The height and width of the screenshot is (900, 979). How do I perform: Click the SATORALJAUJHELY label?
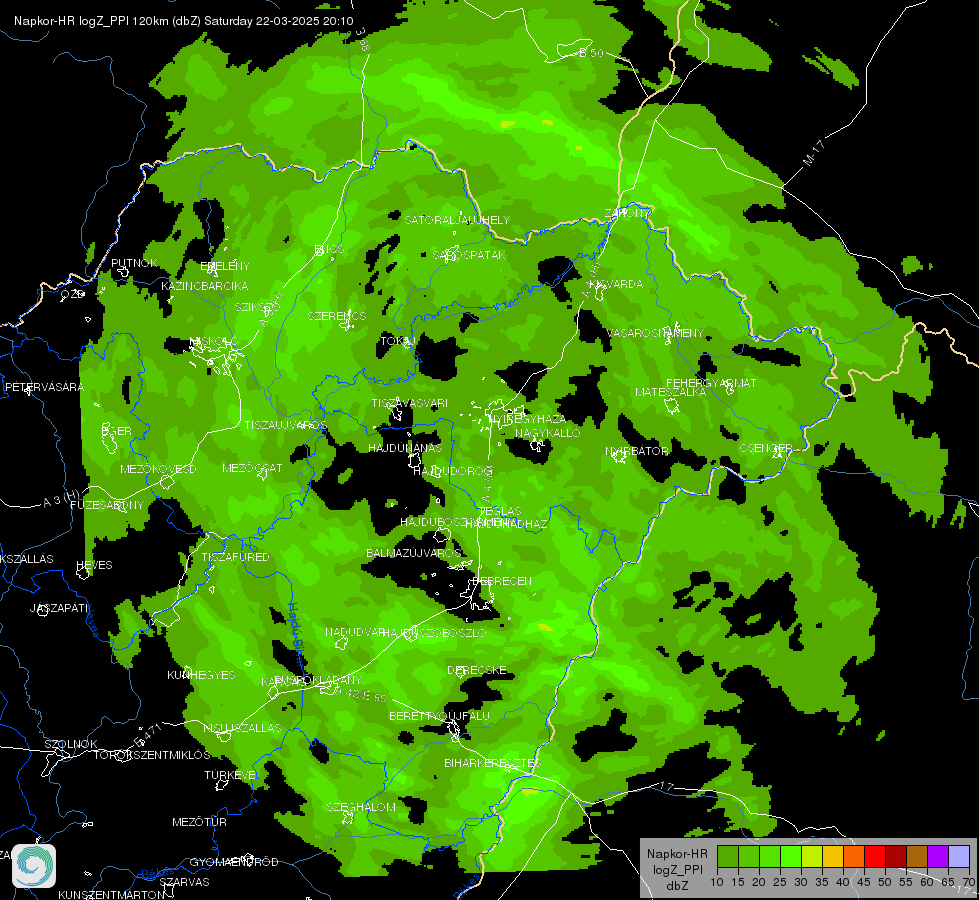[457, 220]
